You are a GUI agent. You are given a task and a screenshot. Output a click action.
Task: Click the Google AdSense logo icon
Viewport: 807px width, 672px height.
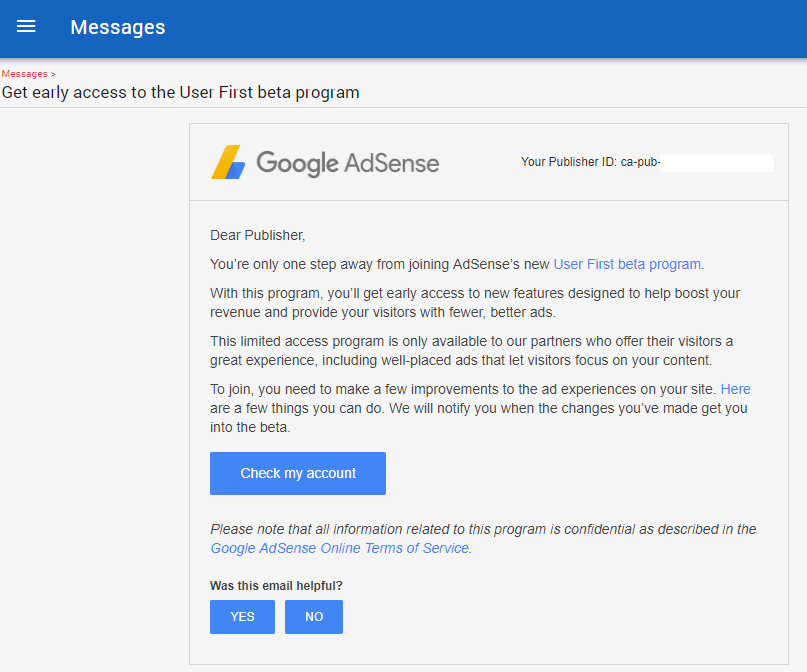click(x=228, y=162)
